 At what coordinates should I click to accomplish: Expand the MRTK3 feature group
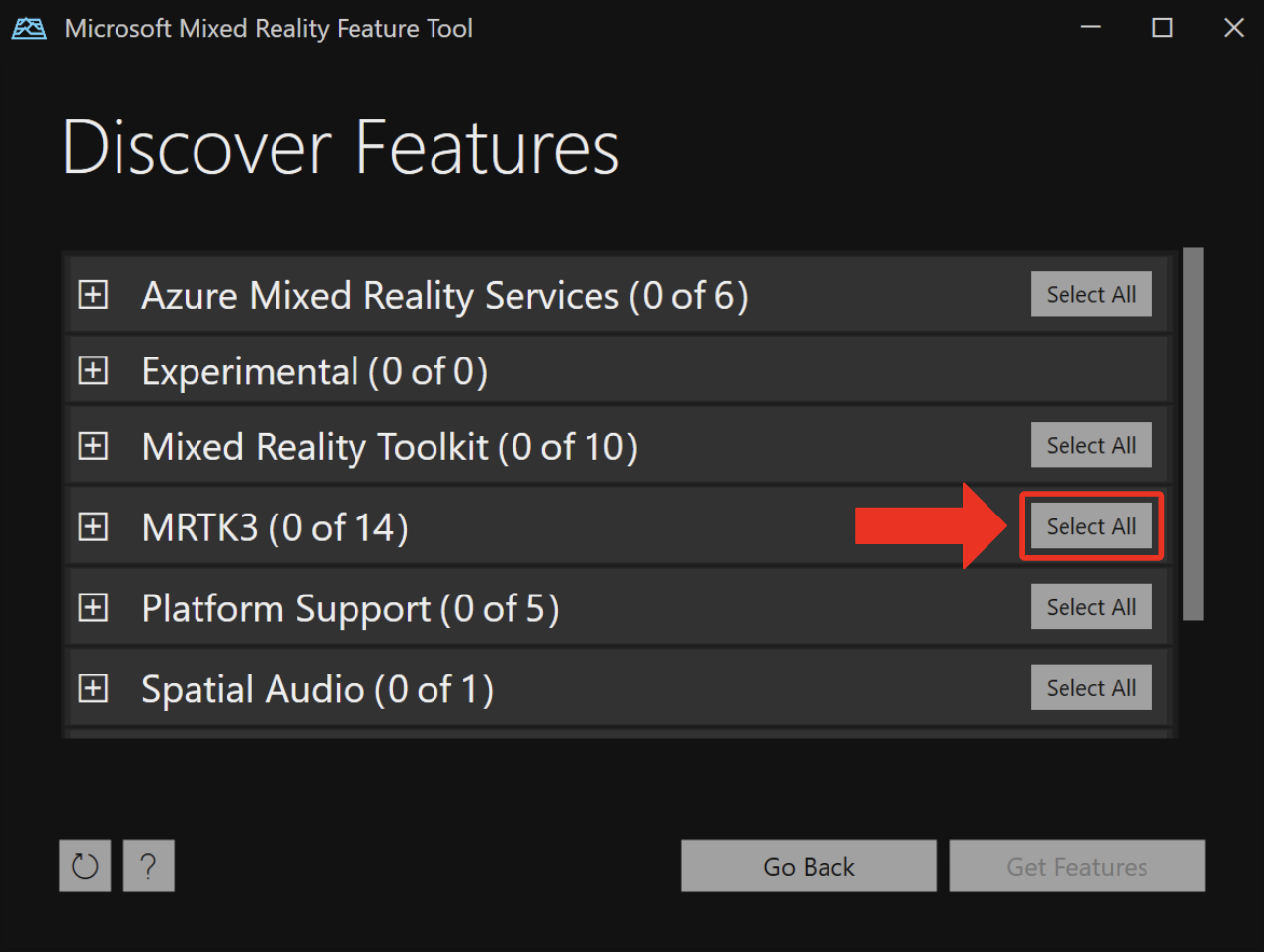[93, 527]
